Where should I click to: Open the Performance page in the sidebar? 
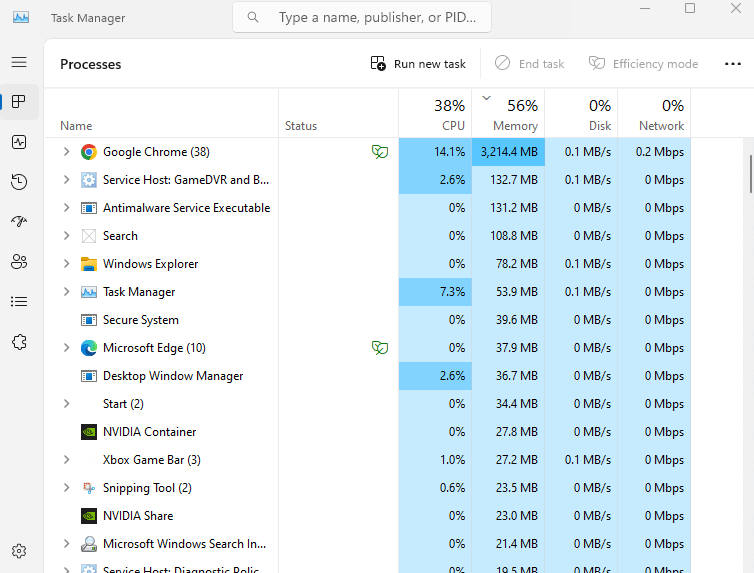click(19, 142)
